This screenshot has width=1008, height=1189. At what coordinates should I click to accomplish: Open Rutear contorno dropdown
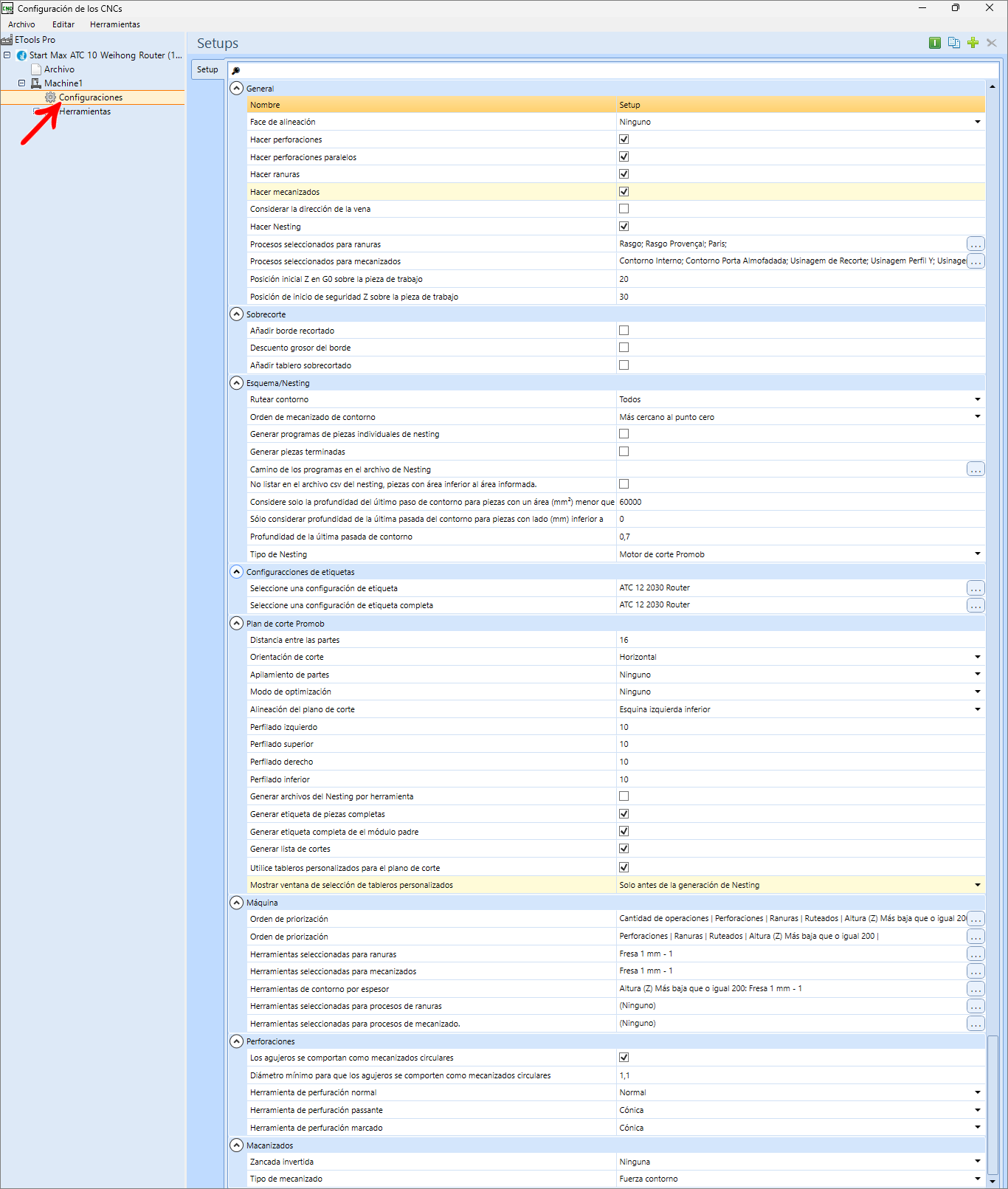click(x=977, y=399)
